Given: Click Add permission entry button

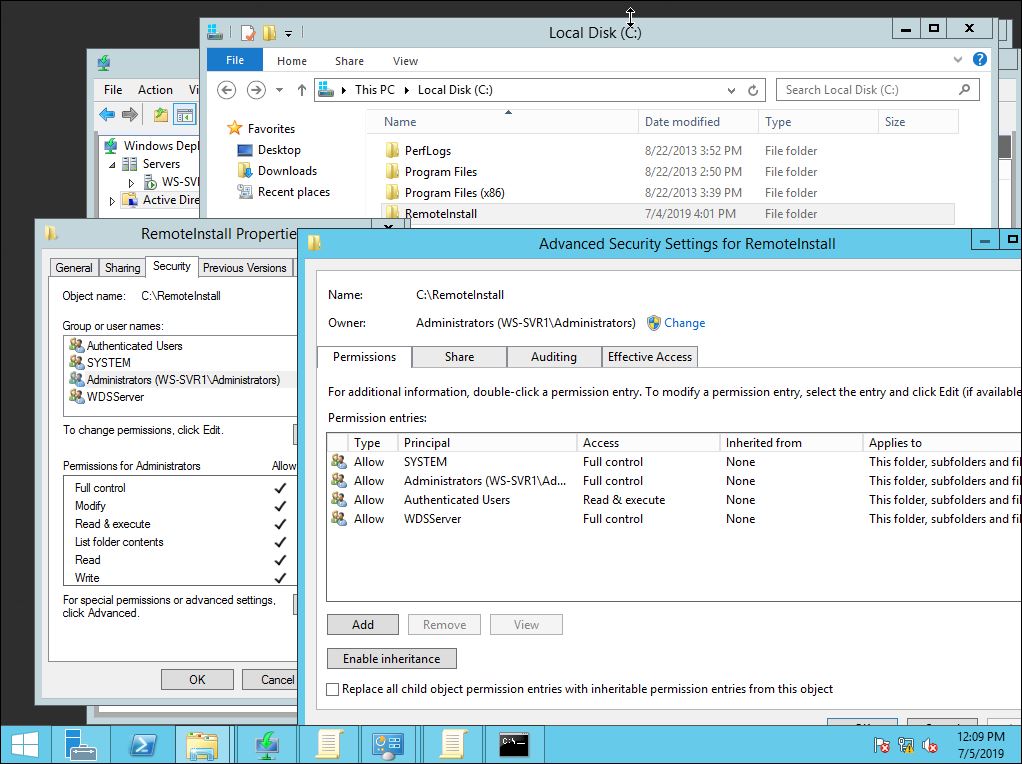Looking at the screenshot, I should pyautogui.click(x=363, y=624).
